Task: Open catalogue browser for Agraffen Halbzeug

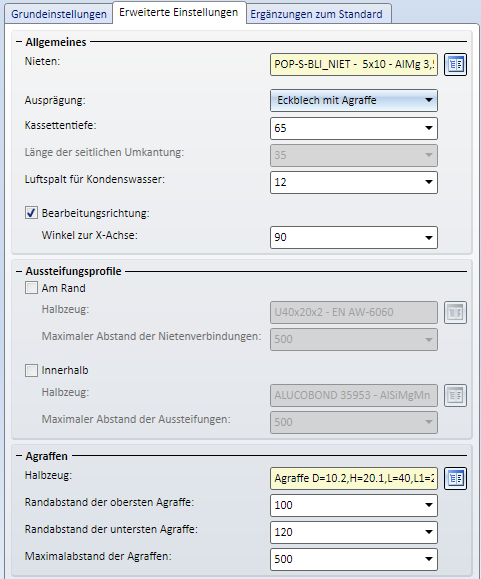Action: coord(455,479)
